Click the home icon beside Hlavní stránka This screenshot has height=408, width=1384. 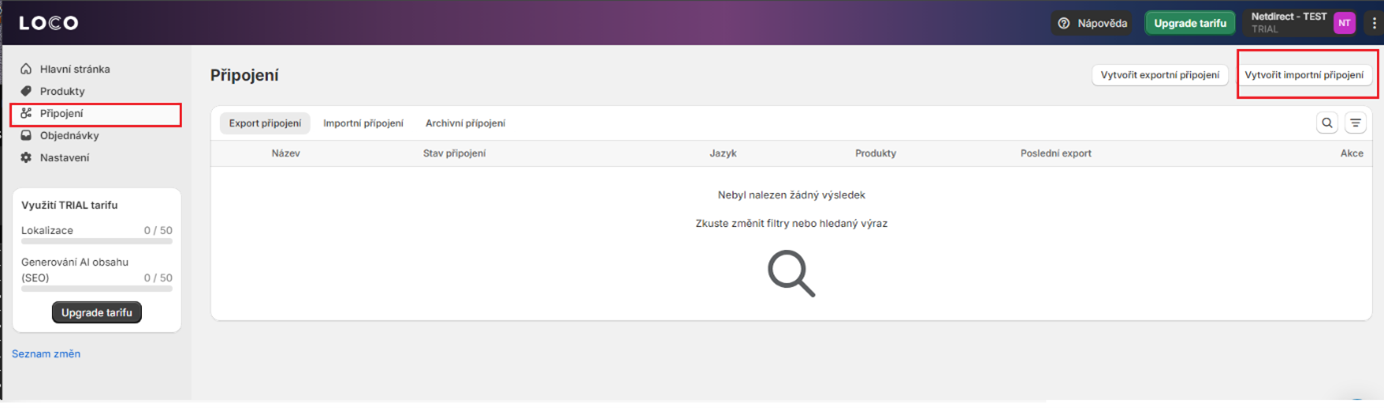27,69
